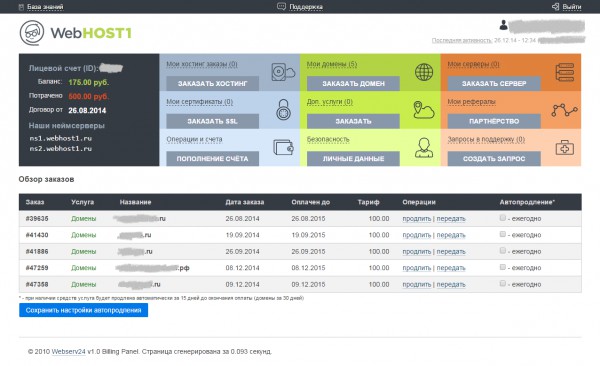Click ПОПОЛНЕНИЕ СЧЁТА button
Image resolution: width=600 pixels, height=366 pixels.
212,159
